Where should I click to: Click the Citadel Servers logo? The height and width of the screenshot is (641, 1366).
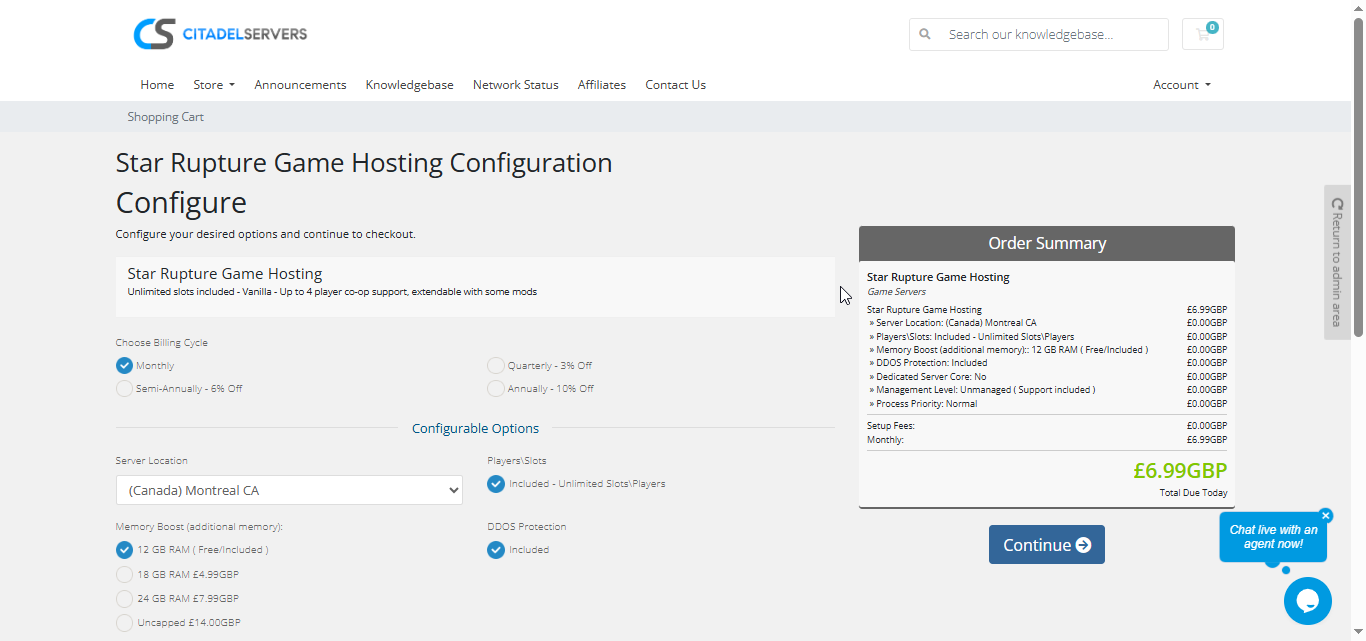pyautogui.click(x=220, y=34)
